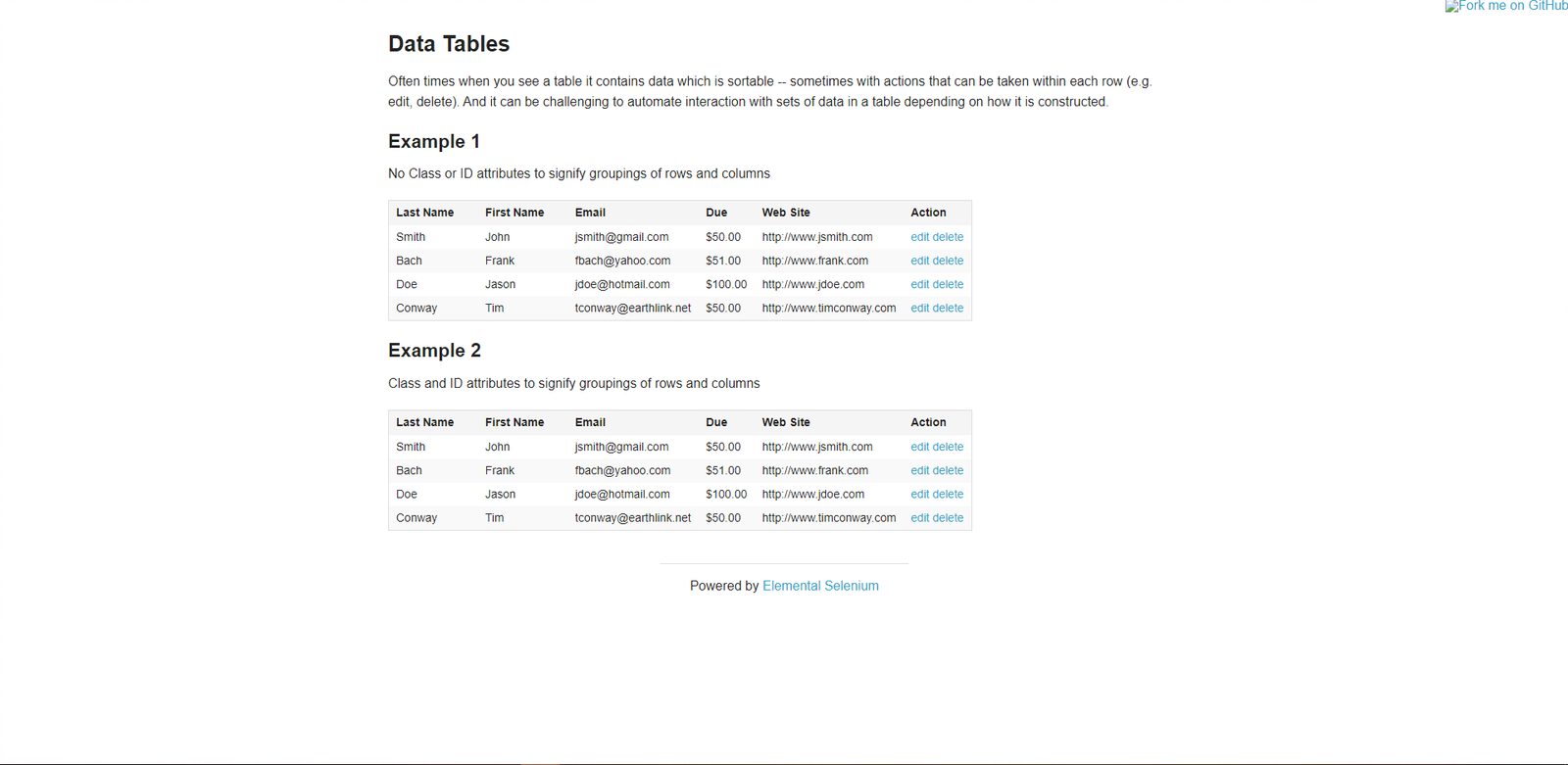This screenshot has height=765, width=1568.
Task: Delete Smith's row in Example 1 table
Action: click(948, 237)
